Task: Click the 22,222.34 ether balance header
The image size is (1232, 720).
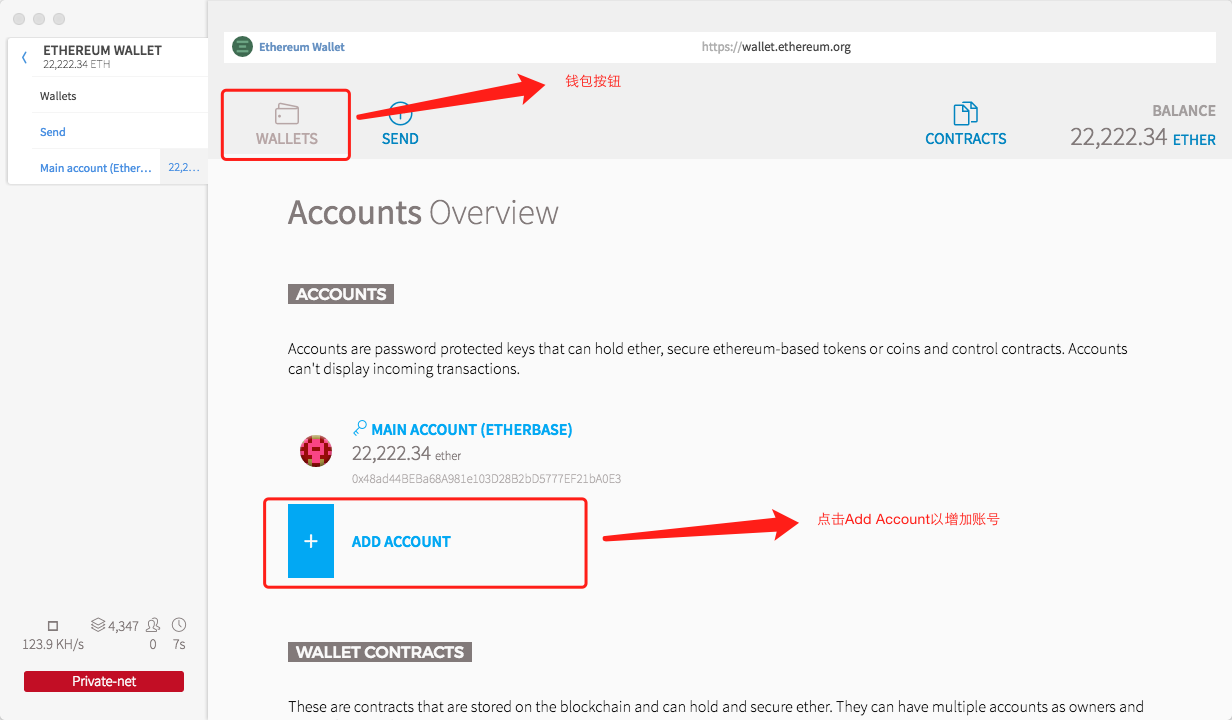Action: tap(1118, 137)
